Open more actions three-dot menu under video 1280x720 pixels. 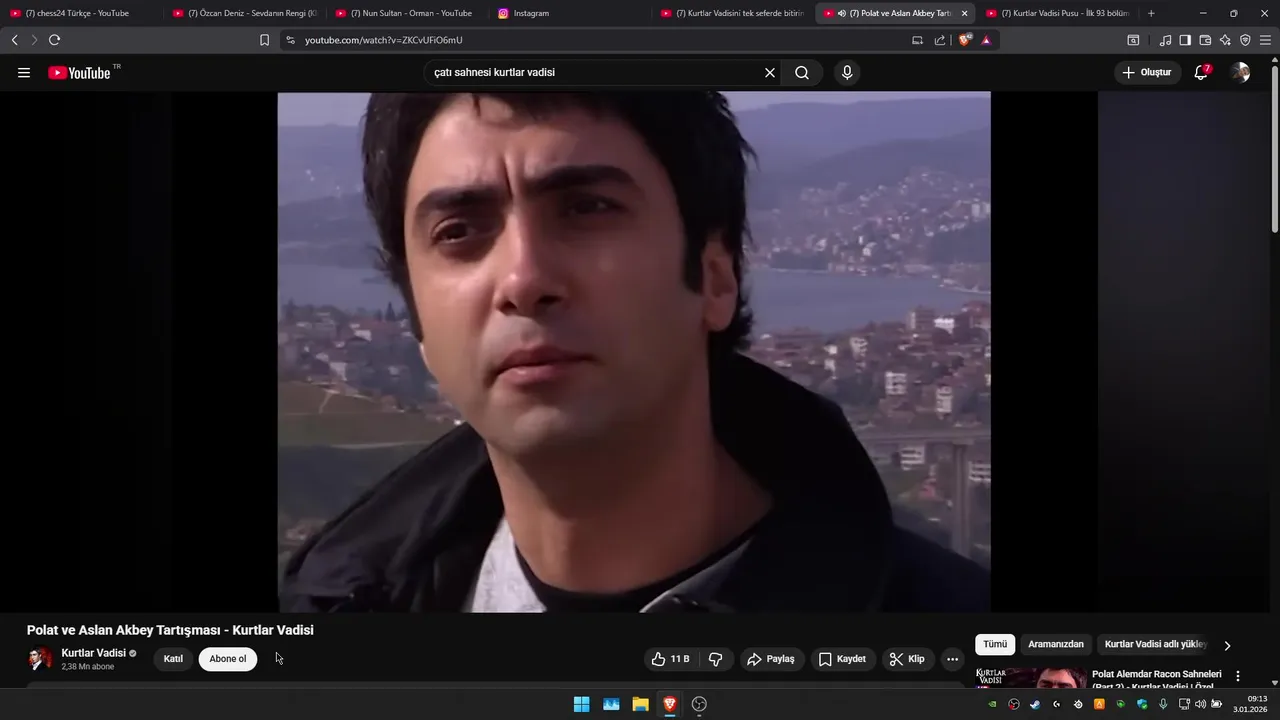tap(952, 659)
